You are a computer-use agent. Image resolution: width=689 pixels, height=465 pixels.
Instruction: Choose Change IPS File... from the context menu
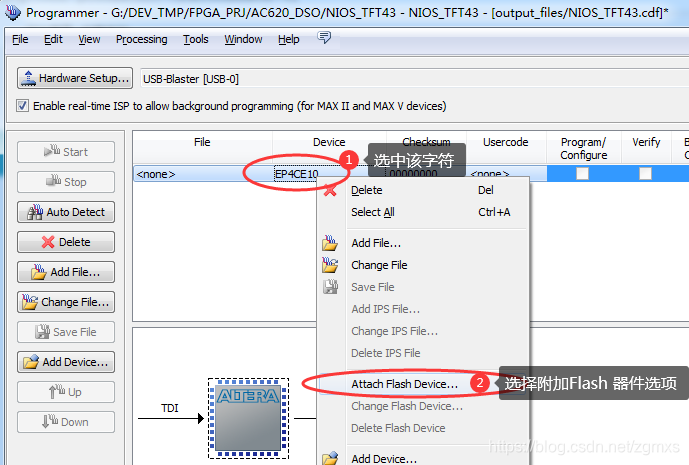pyautogui.click(x=423, y=331)
